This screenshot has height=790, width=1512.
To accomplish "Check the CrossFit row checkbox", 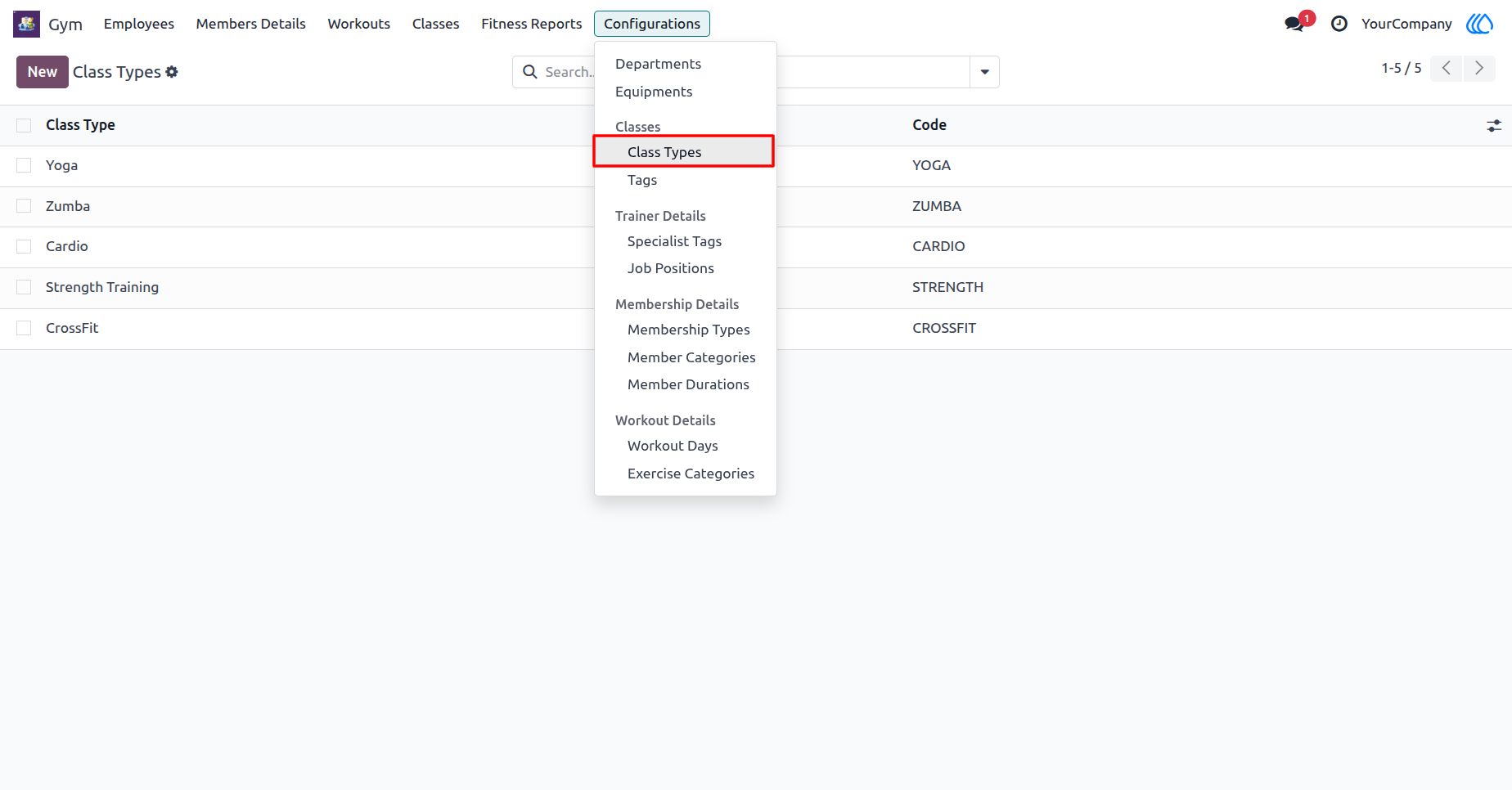I will tap(24, 328).
